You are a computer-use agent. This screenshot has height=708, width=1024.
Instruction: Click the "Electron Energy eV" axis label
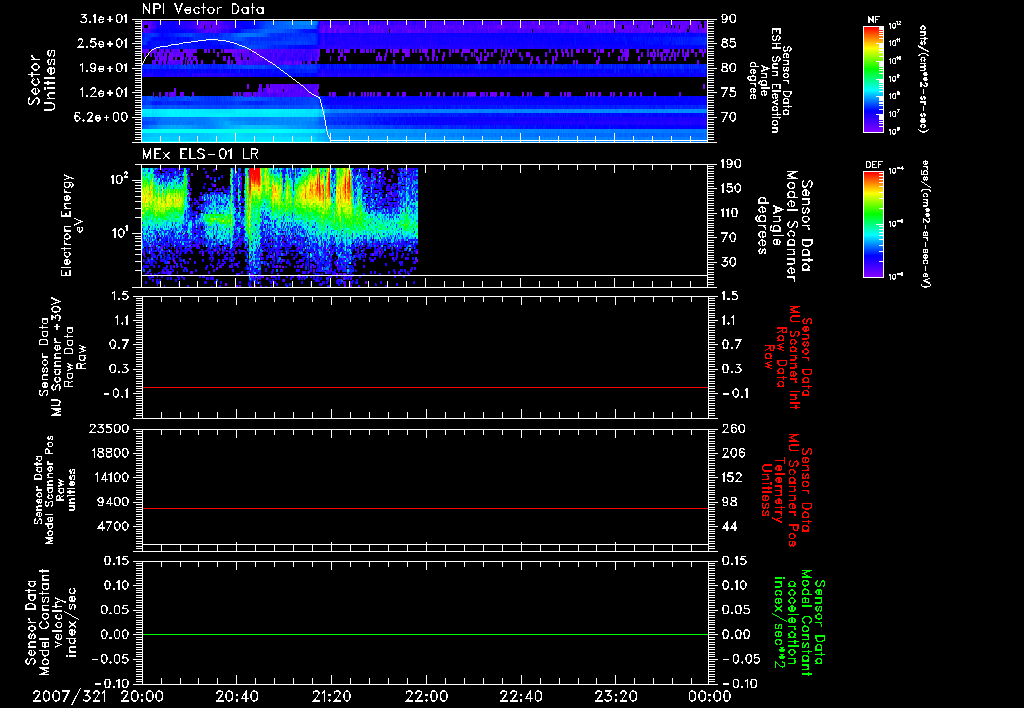click(x=72, y=225)
